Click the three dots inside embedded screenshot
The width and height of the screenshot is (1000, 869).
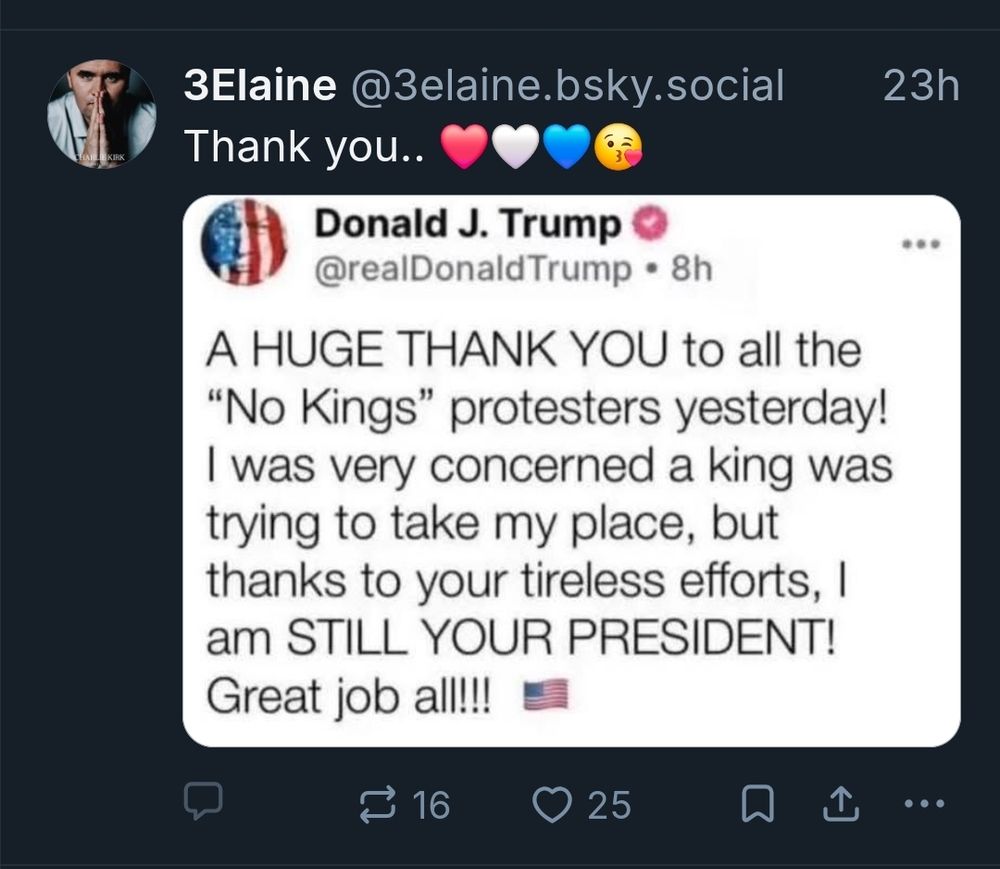click(918, 244)
